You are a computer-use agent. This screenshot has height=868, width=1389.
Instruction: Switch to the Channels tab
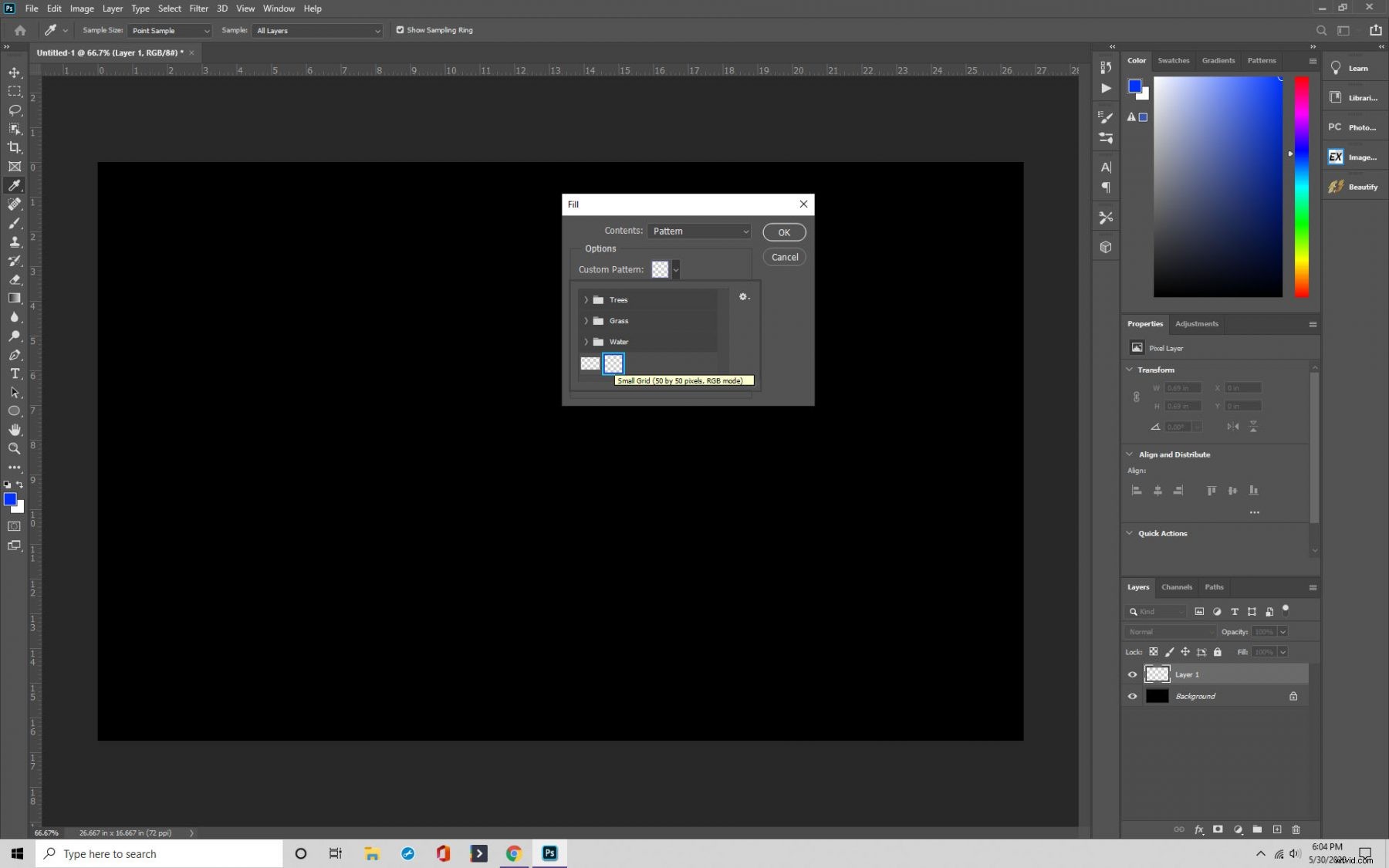1177,587
